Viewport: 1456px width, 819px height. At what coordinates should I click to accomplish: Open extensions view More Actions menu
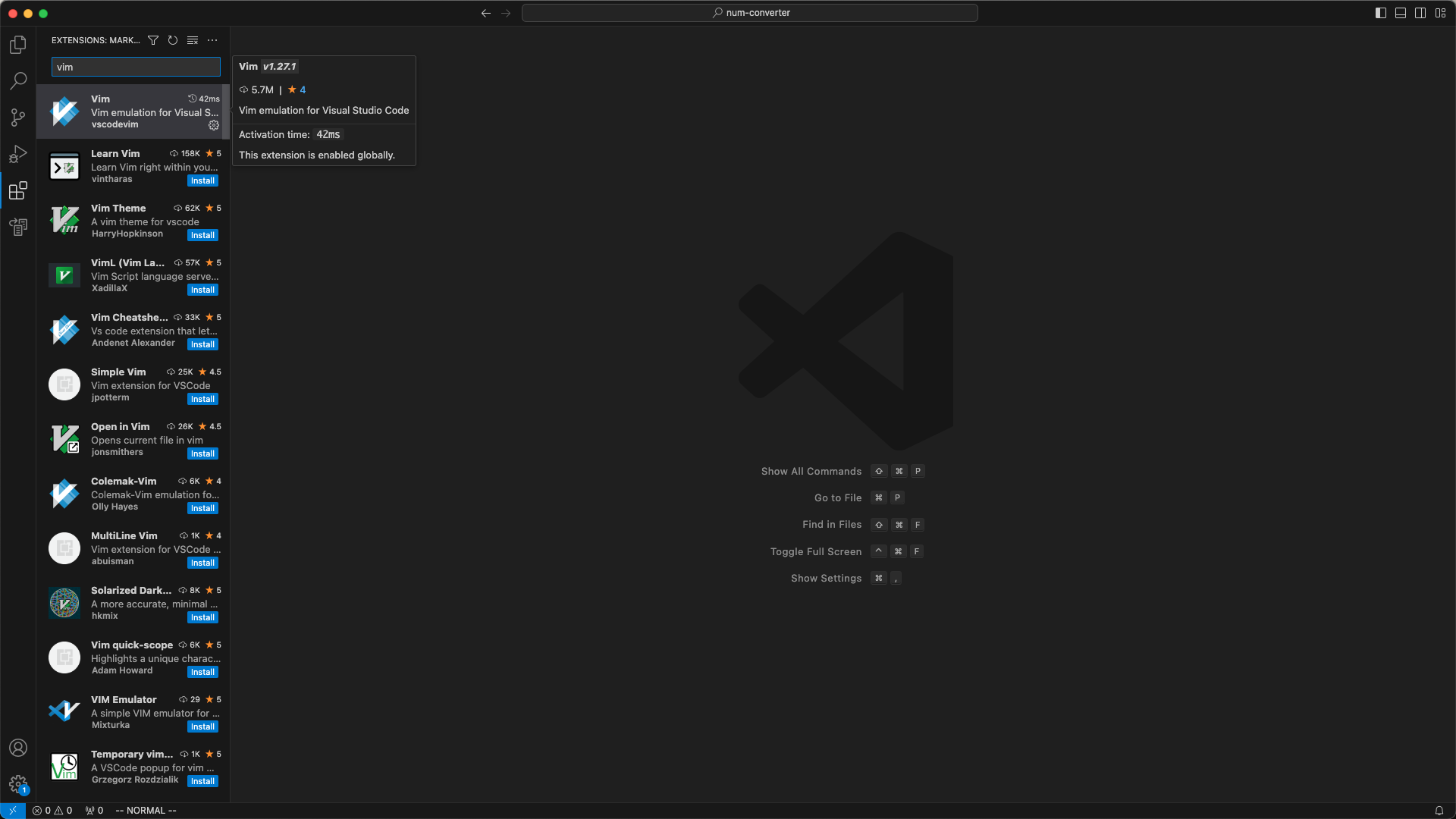click(212, 40)
